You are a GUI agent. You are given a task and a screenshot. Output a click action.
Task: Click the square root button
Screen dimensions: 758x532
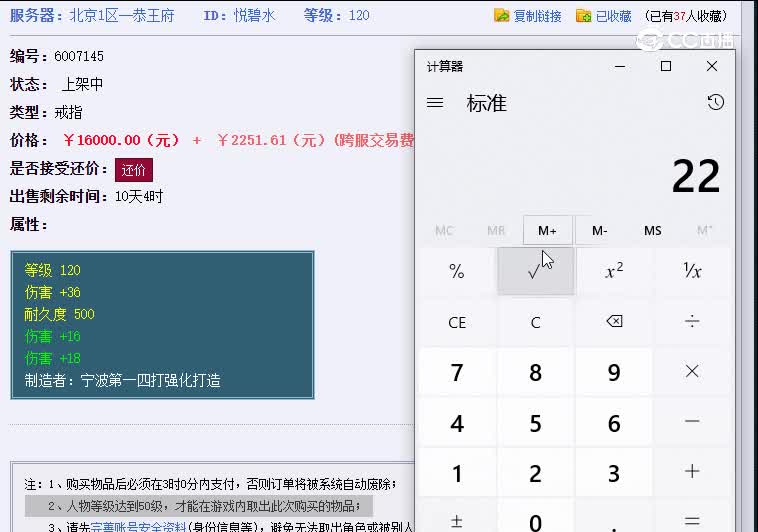(x=536, y=271)
